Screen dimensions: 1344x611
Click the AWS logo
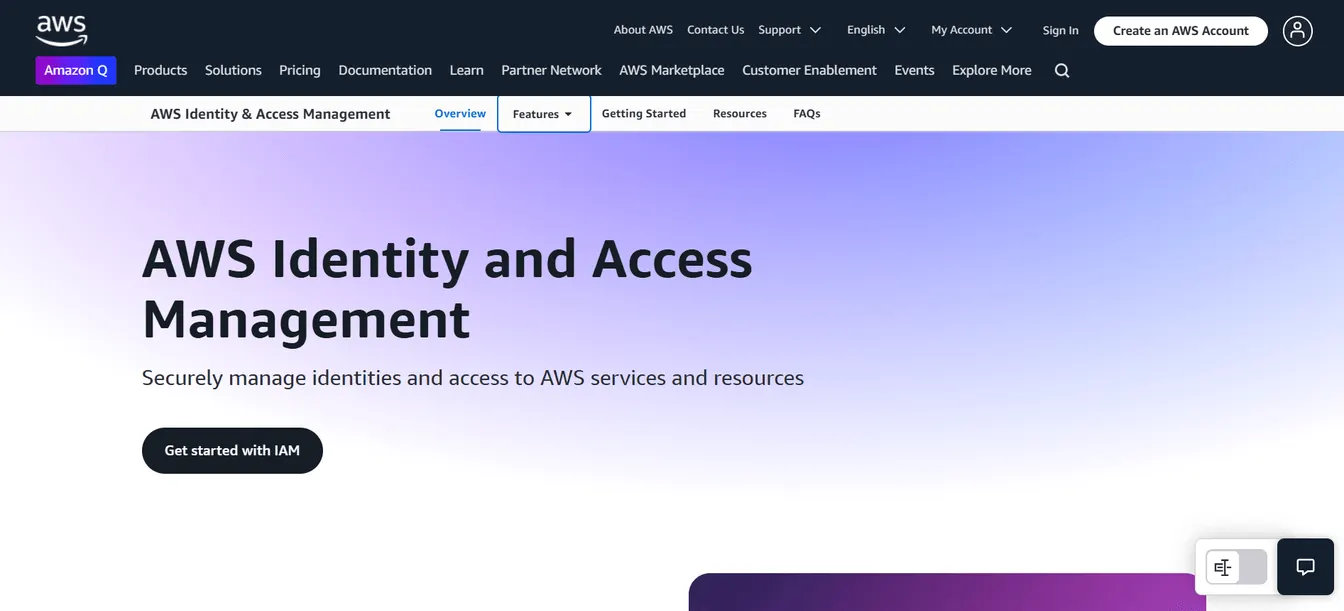pyautogui.click(x=62, y=30)
